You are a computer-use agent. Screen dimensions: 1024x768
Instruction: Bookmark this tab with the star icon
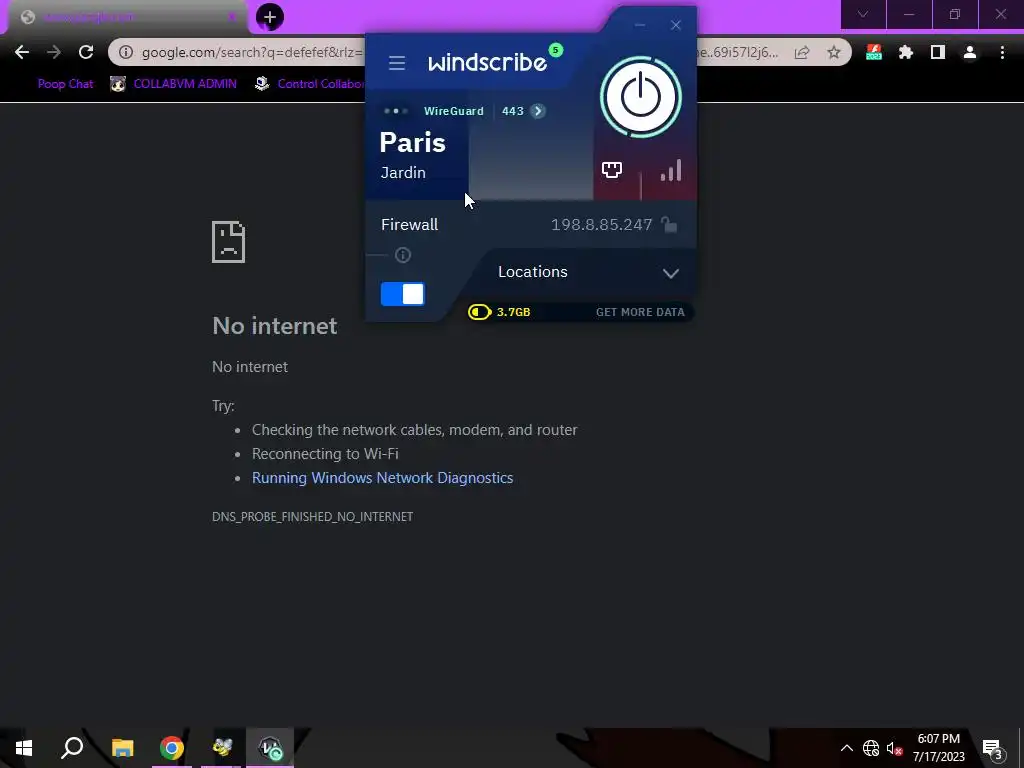tap(834, 52)
